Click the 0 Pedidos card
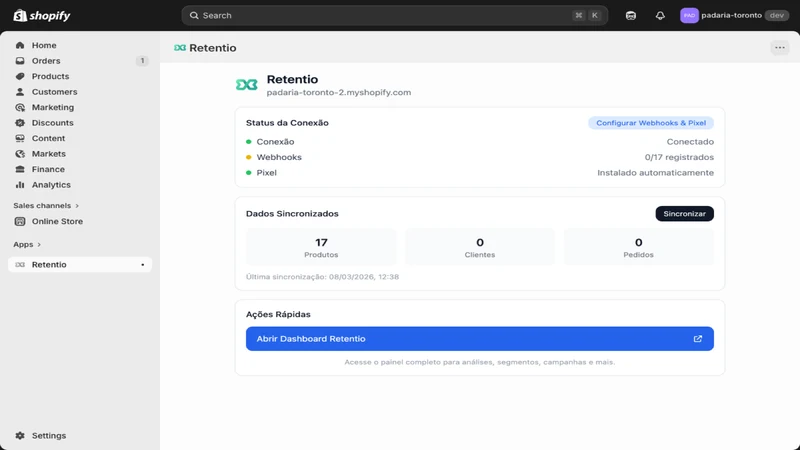 (x=638, y=247)
